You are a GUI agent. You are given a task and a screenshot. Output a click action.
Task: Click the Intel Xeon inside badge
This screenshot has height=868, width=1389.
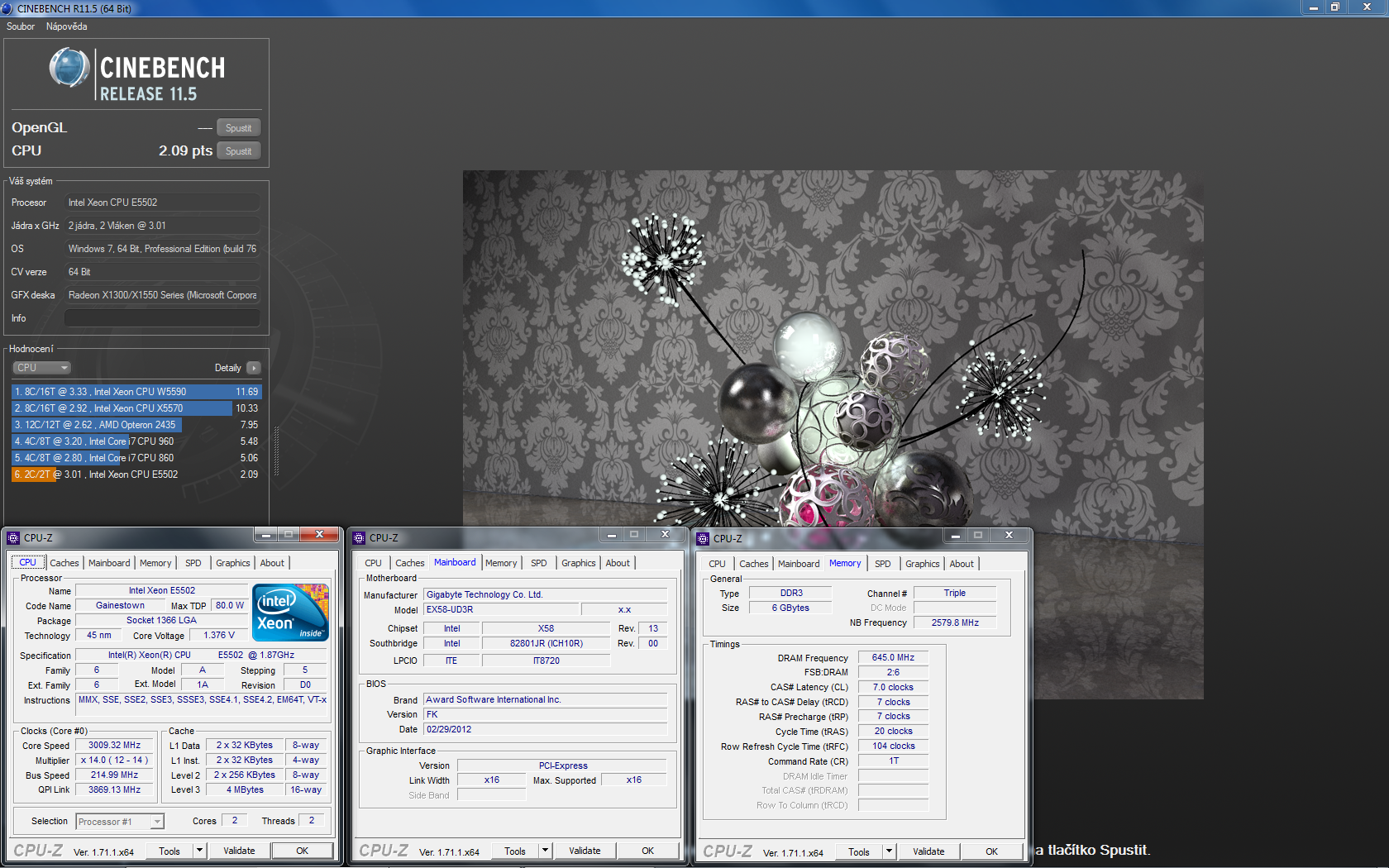[291, 613]
